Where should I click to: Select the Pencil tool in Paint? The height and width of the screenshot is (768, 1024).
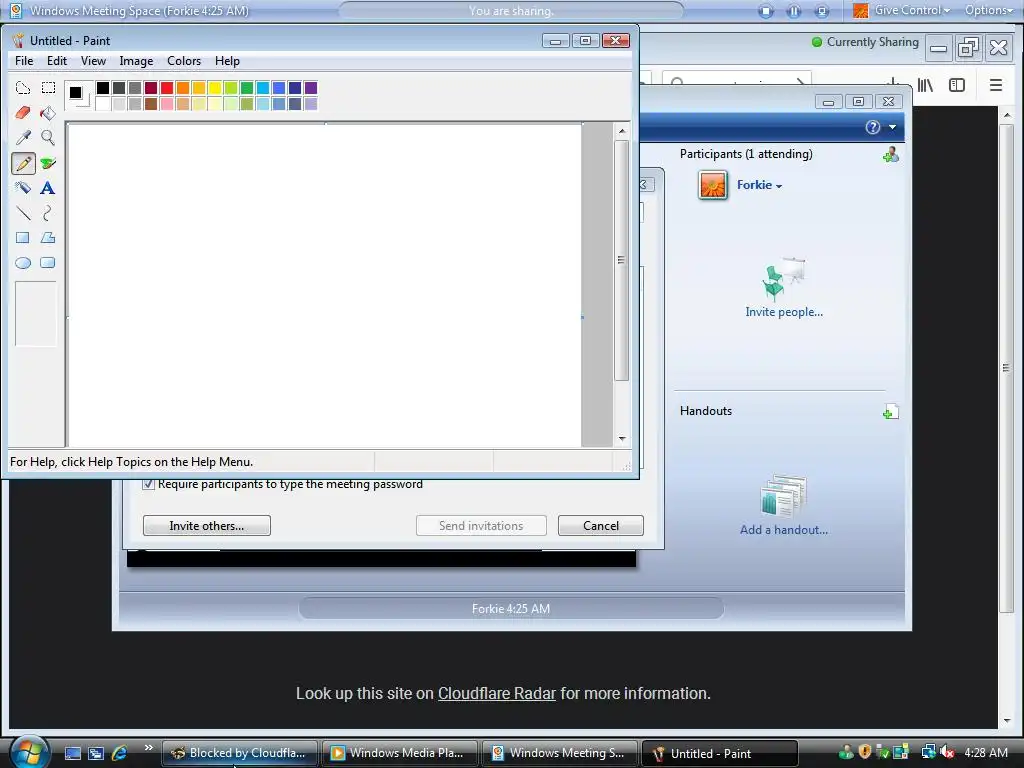(23, 163)
